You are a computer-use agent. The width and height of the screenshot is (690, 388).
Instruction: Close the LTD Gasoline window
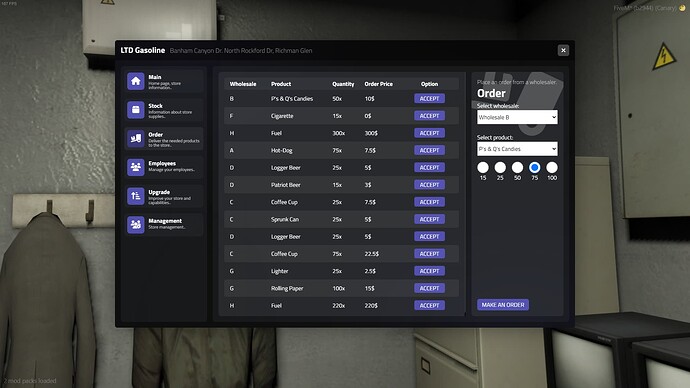click(x=563, y=51)
